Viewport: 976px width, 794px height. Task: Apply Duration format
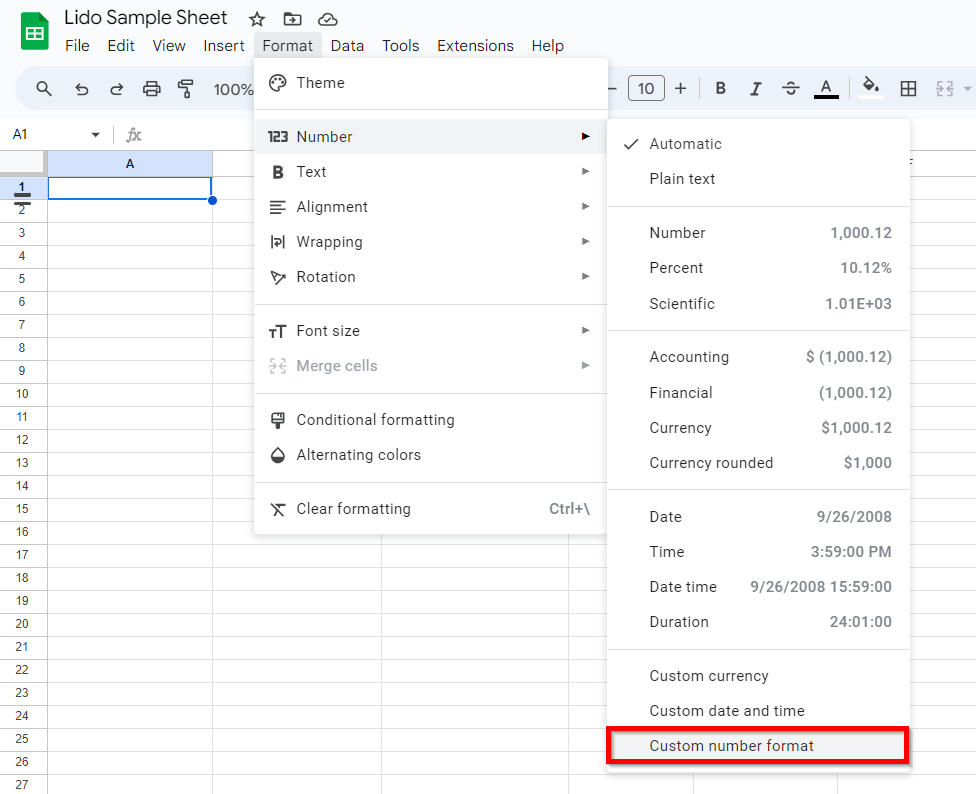(758, 622)
